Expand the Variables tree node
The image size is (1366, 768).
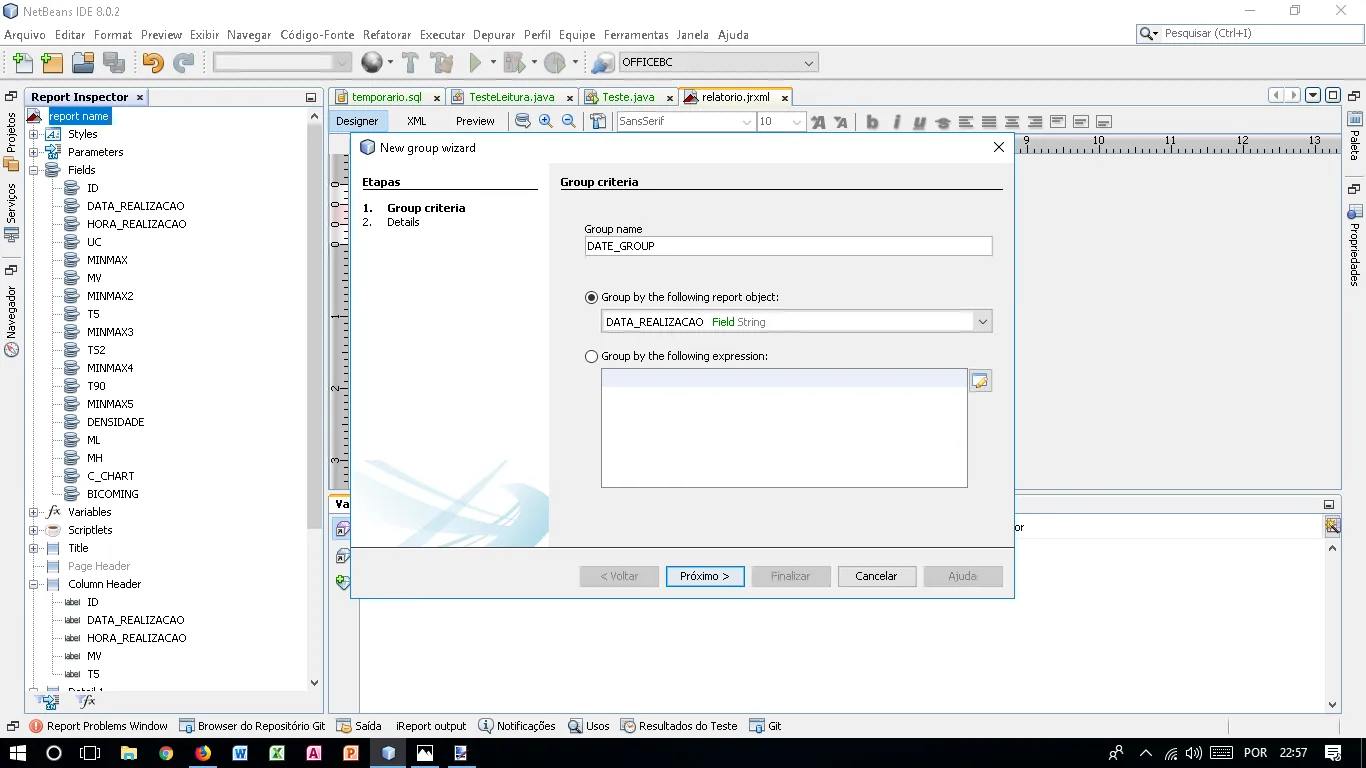(x=33, y=512)
